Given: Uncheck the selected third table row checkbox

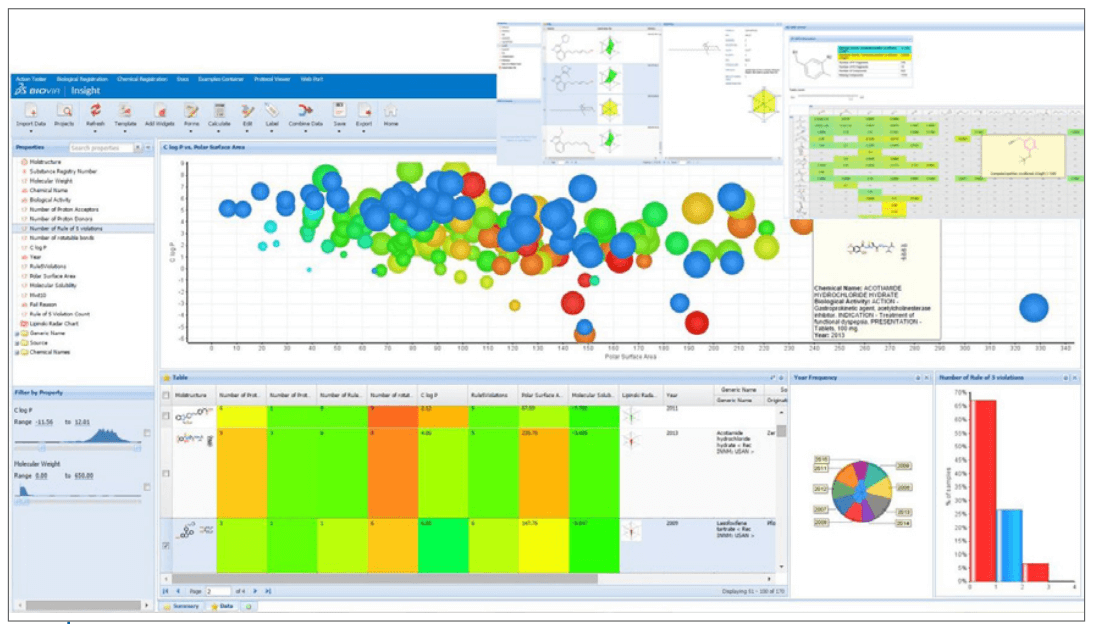Looking at the screenshot, I should point(166,545).
